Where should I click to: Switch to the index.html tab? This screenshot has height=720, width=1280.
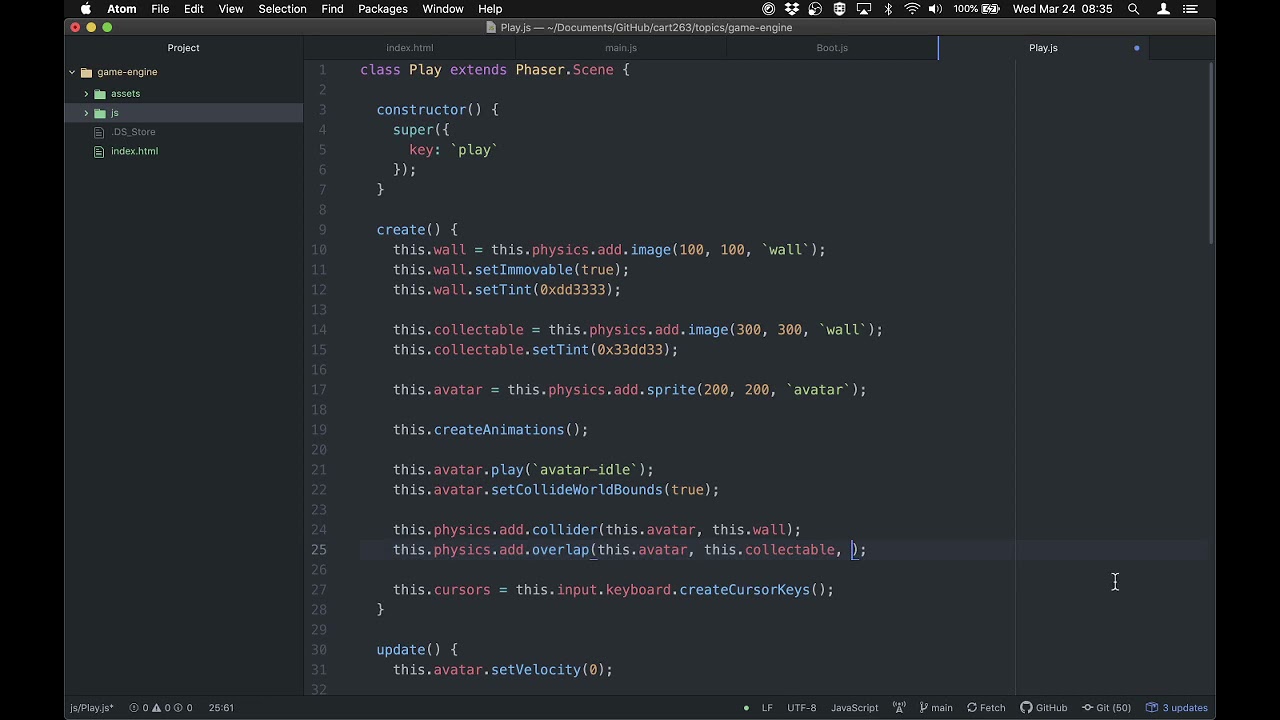(410, 48)
